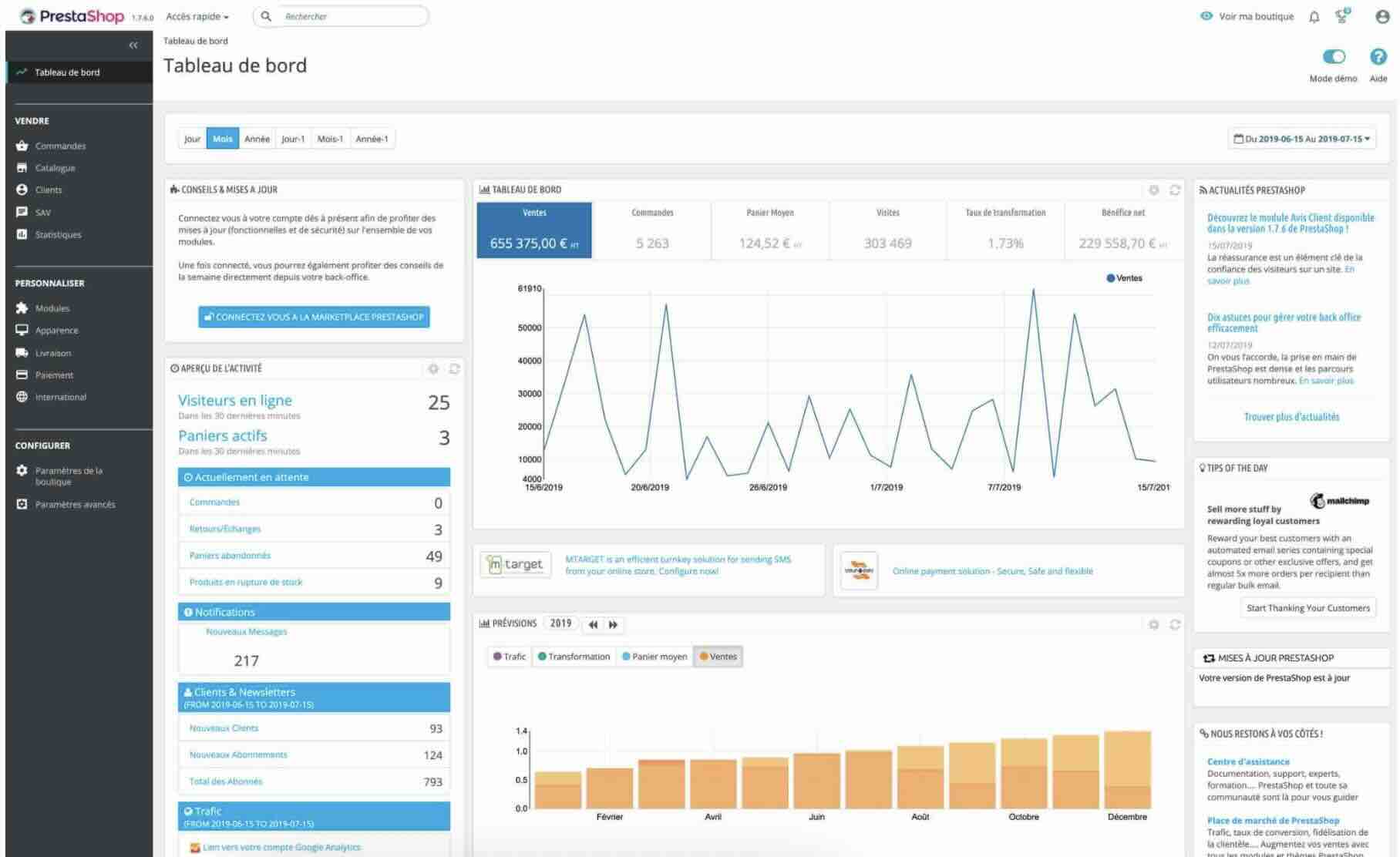Image resolution: width=1400 pixels, height=857 pixels.
Task: Click the PrestaShop logo
Action: pos(72,16)
